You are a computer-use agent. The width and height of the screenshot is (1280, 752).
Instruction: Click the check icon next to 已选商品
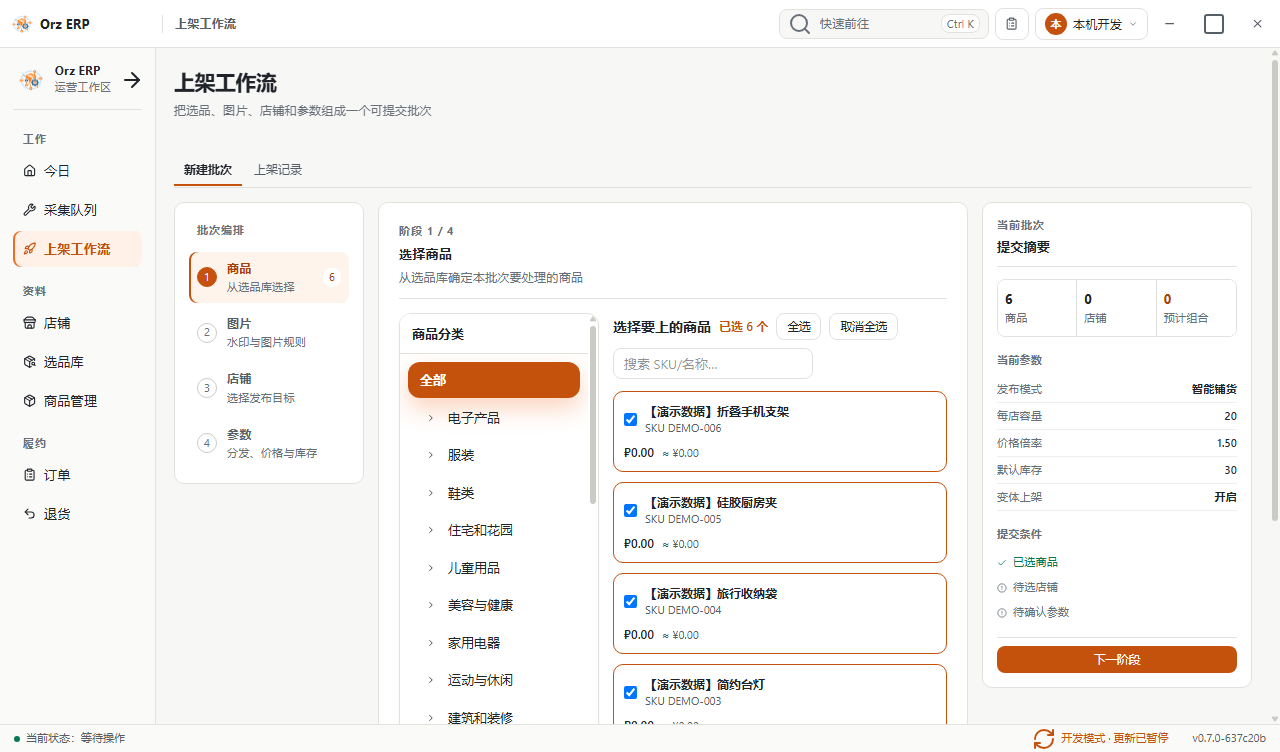coord(1002,562)
